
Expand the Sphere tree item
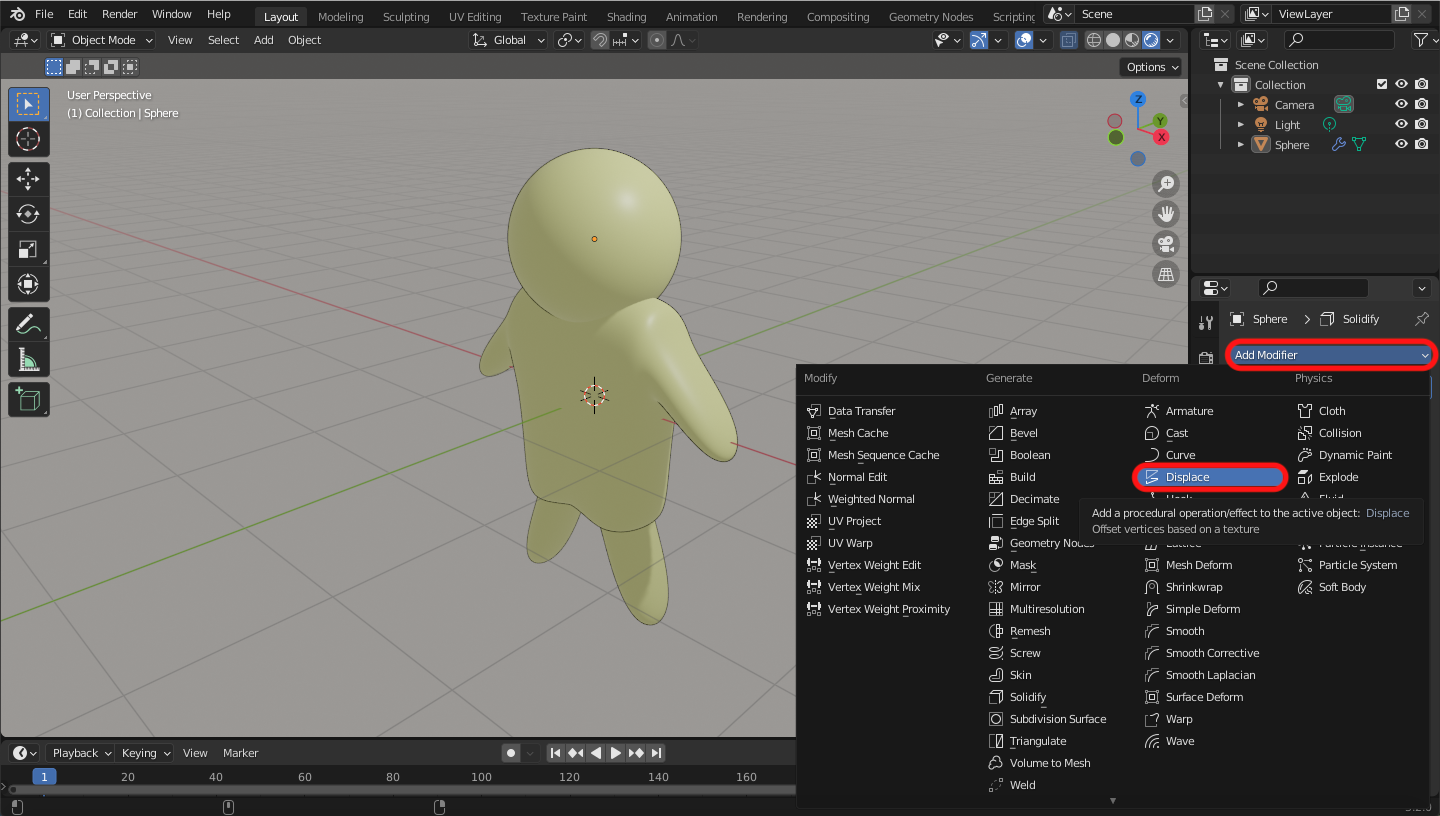[x=1241, y=144]
